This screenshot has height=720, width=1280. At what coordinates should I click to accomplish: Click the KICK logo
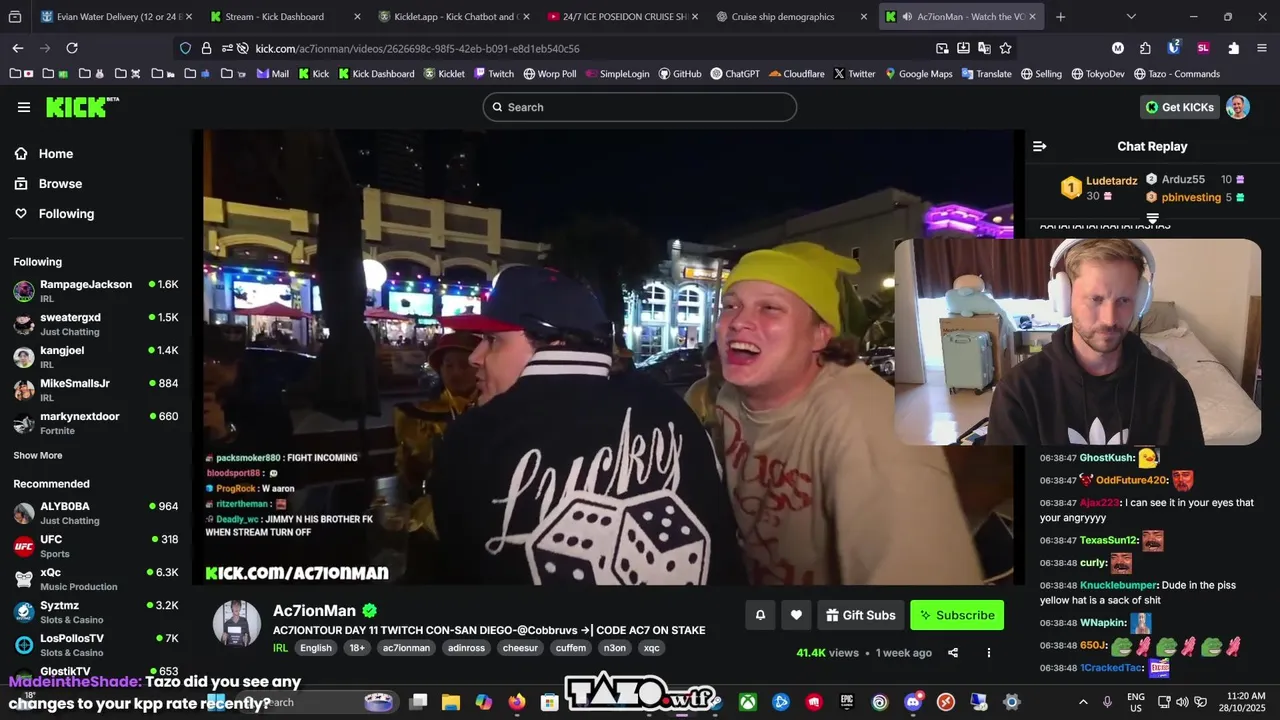pyautogui.click(x=82, y=107)
